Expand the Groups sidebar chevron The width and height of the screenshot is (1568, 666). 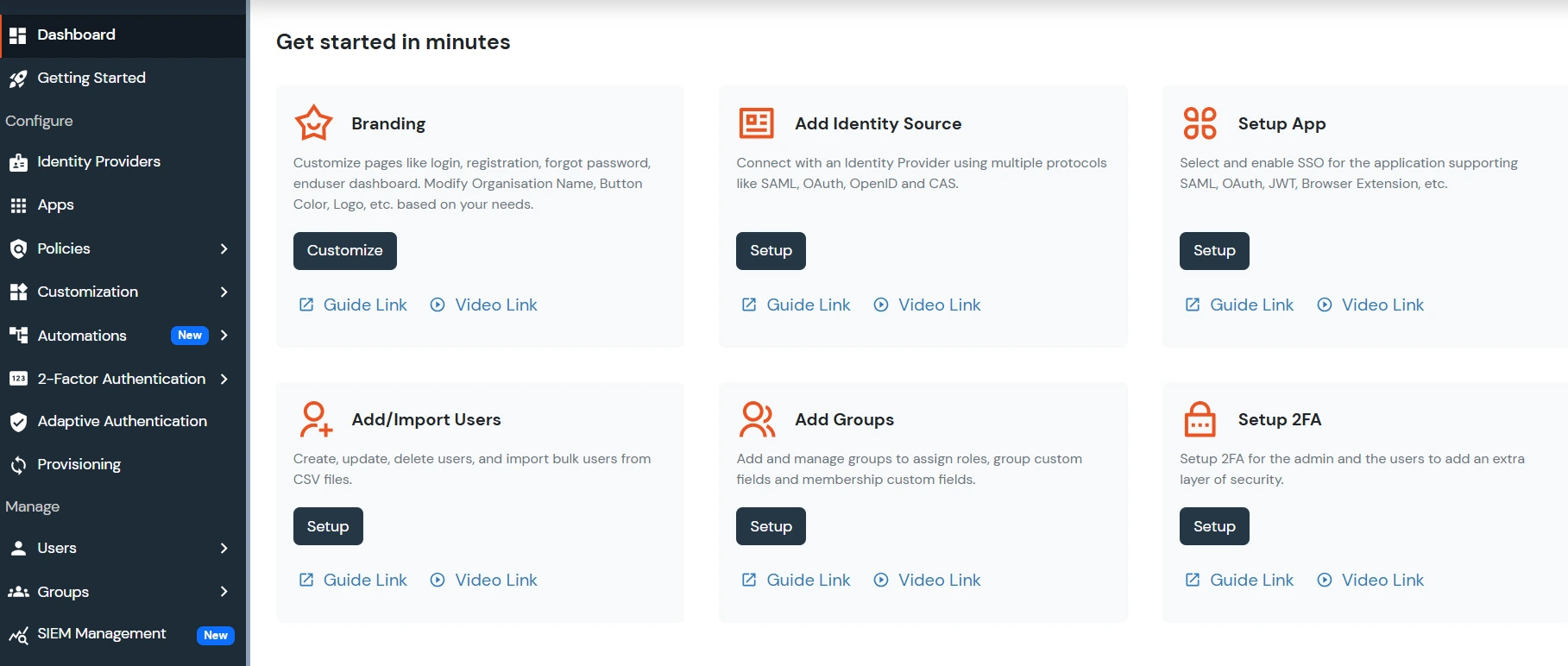coord(224,592)
